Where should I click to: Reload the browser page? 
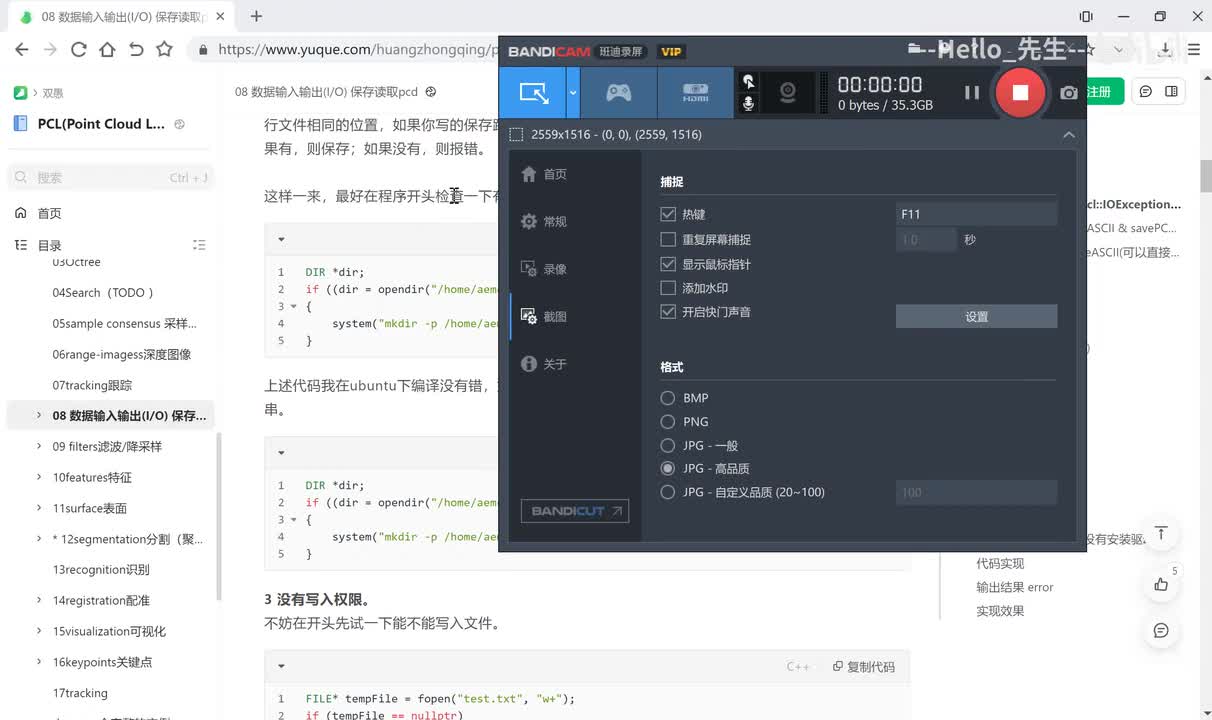[78, 49]
